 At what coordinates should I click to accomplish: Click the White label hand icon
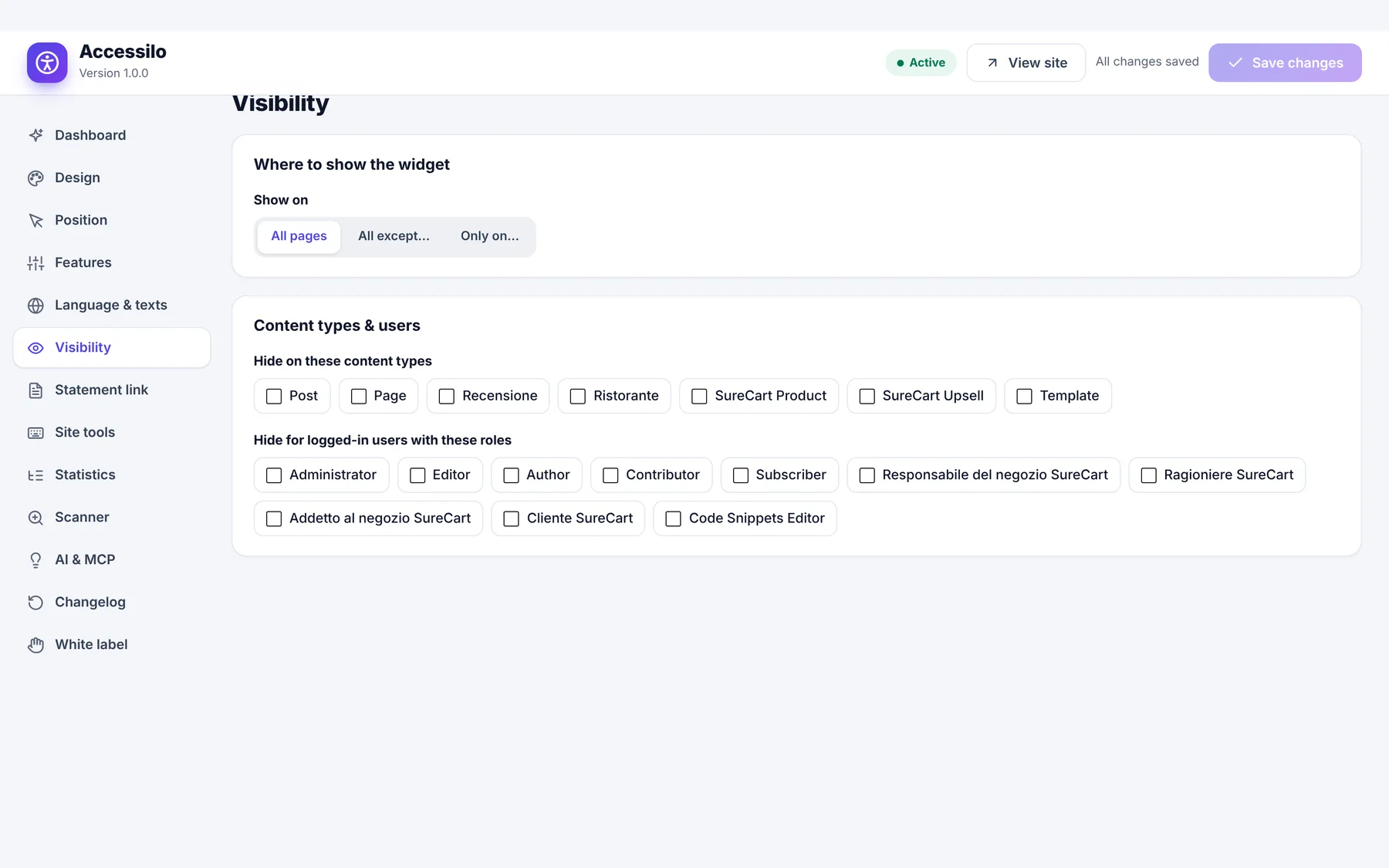pyautogui.click(x=35, y=645)
